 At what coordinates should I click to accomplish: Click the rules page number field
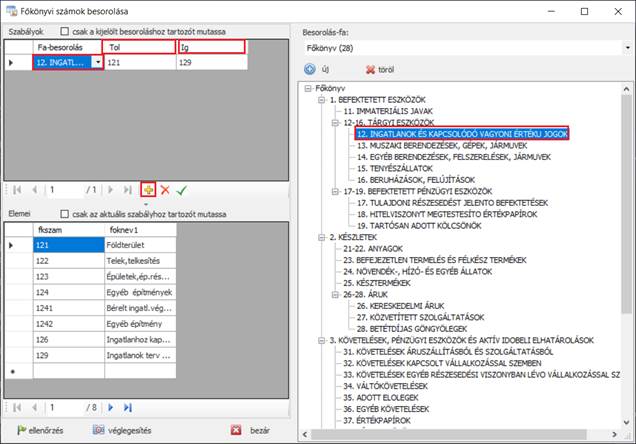(65, 190)
